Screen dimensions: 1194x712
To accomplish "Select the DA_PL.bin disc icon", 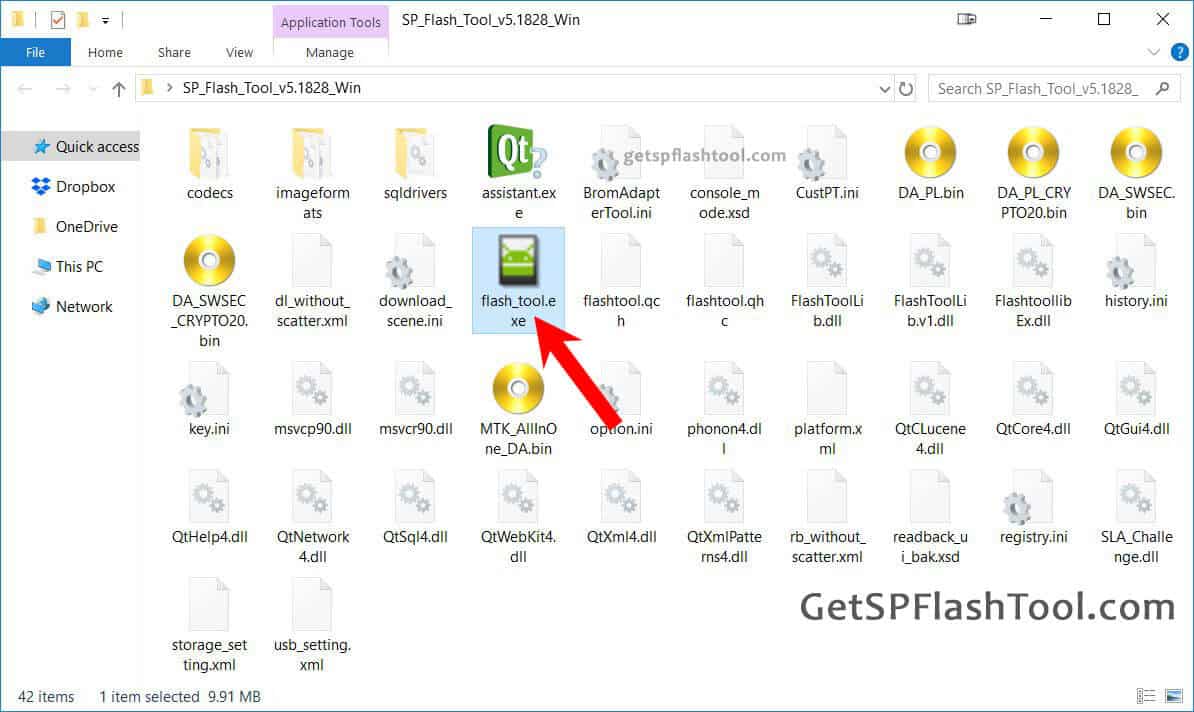I will (x=930, y=152).
